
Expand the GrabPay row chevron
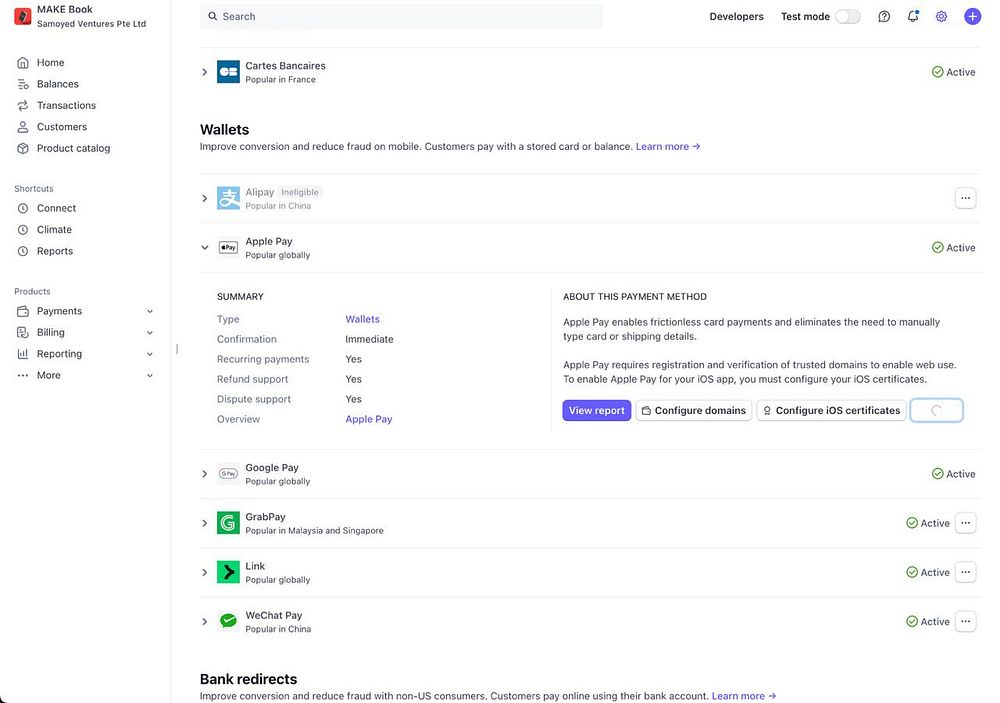point(205,523)
